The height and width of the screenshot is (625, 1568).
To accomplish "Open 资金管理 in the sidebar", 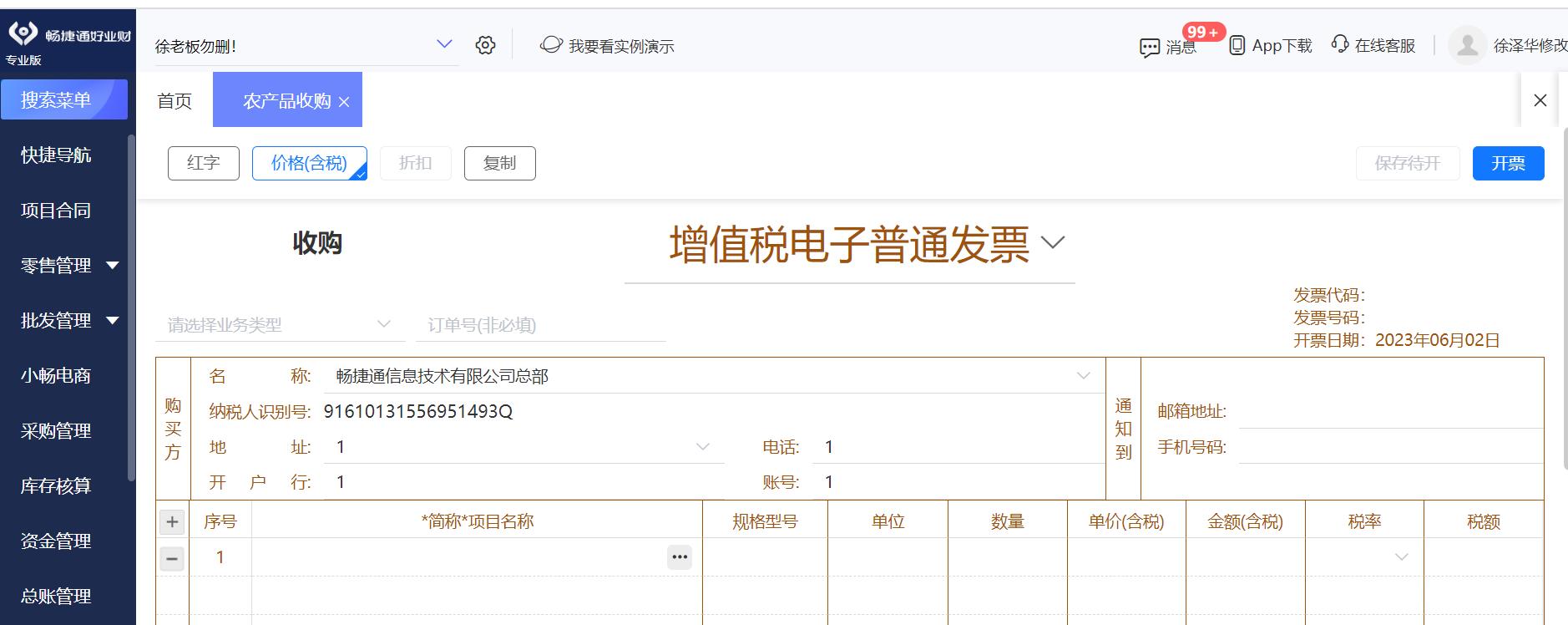I will tap(56, 541).
